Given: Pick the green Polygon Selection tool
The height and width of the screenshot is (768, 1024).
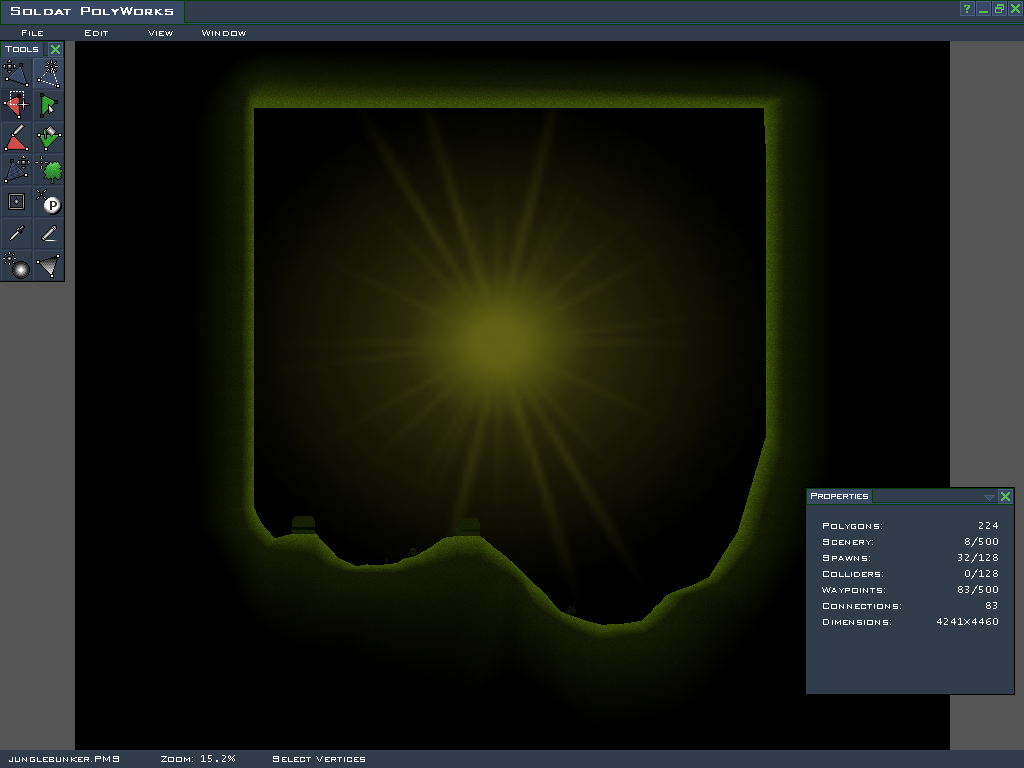Looking at the screenshot, I should click(48, 105).
